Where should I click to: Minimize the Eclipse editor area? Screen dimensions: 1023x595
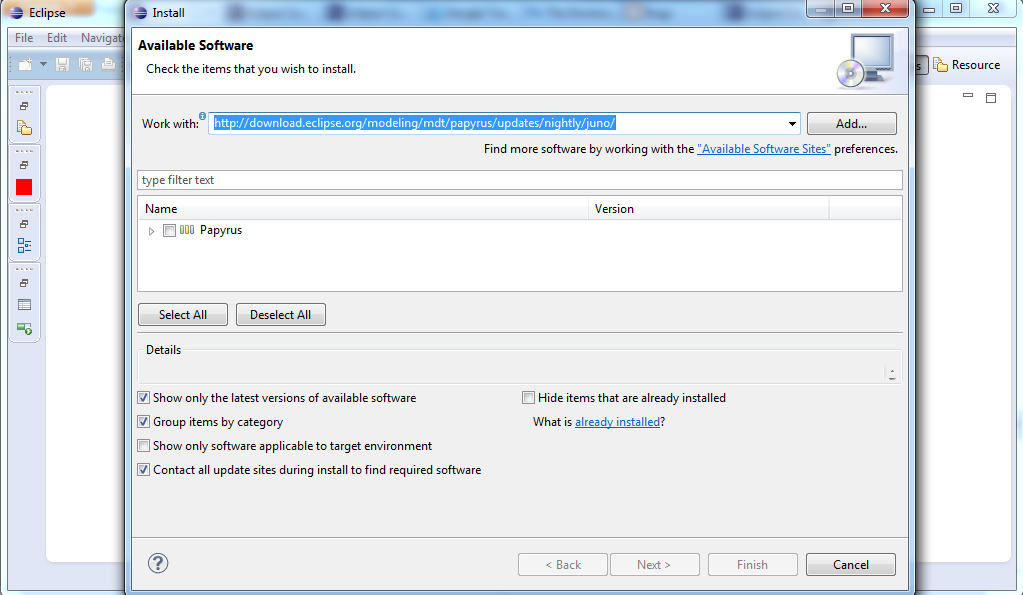pyautogui.click(x=968, y=96)
